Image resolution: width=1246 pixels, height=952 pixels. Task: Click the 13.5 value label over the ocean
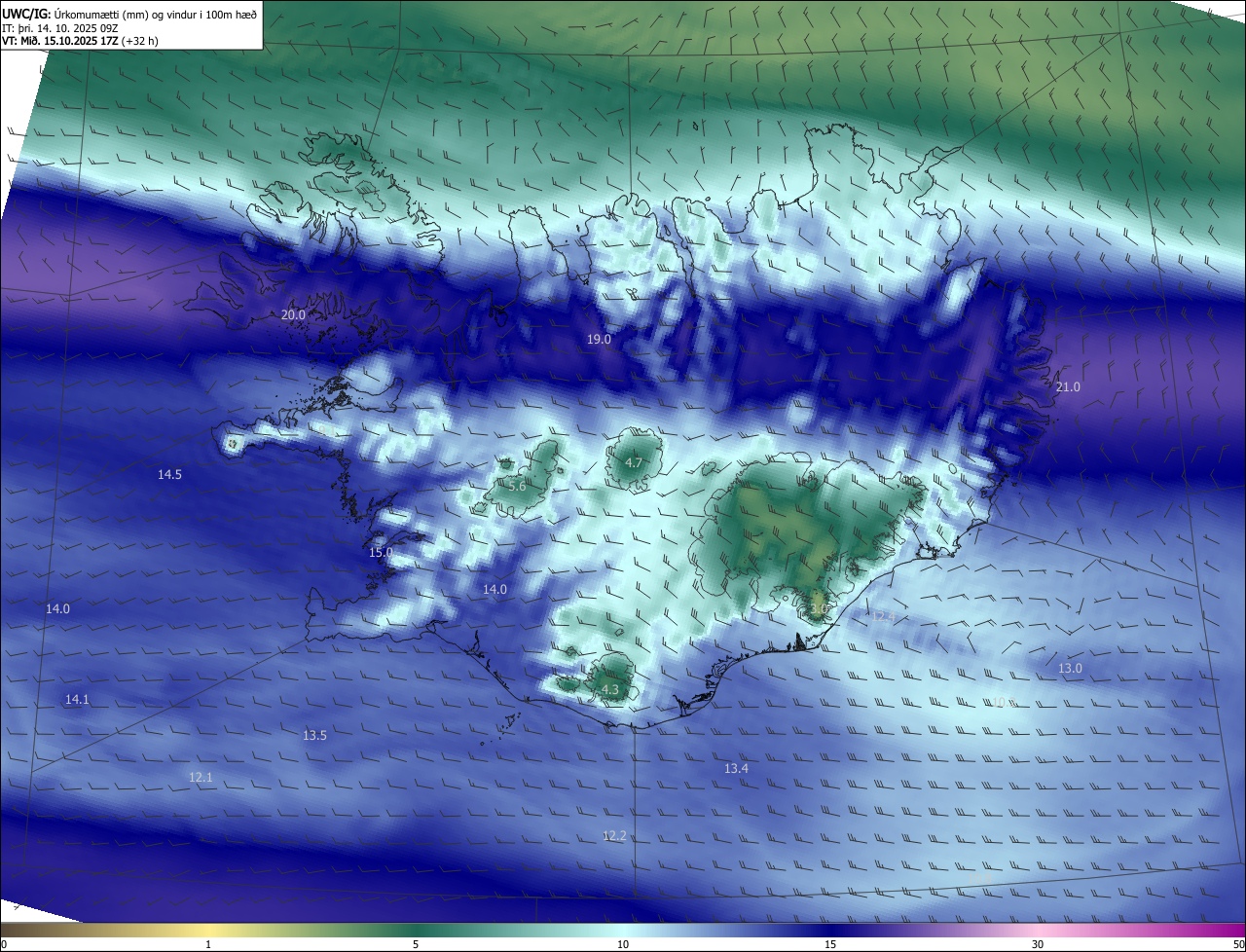[314, 735]
